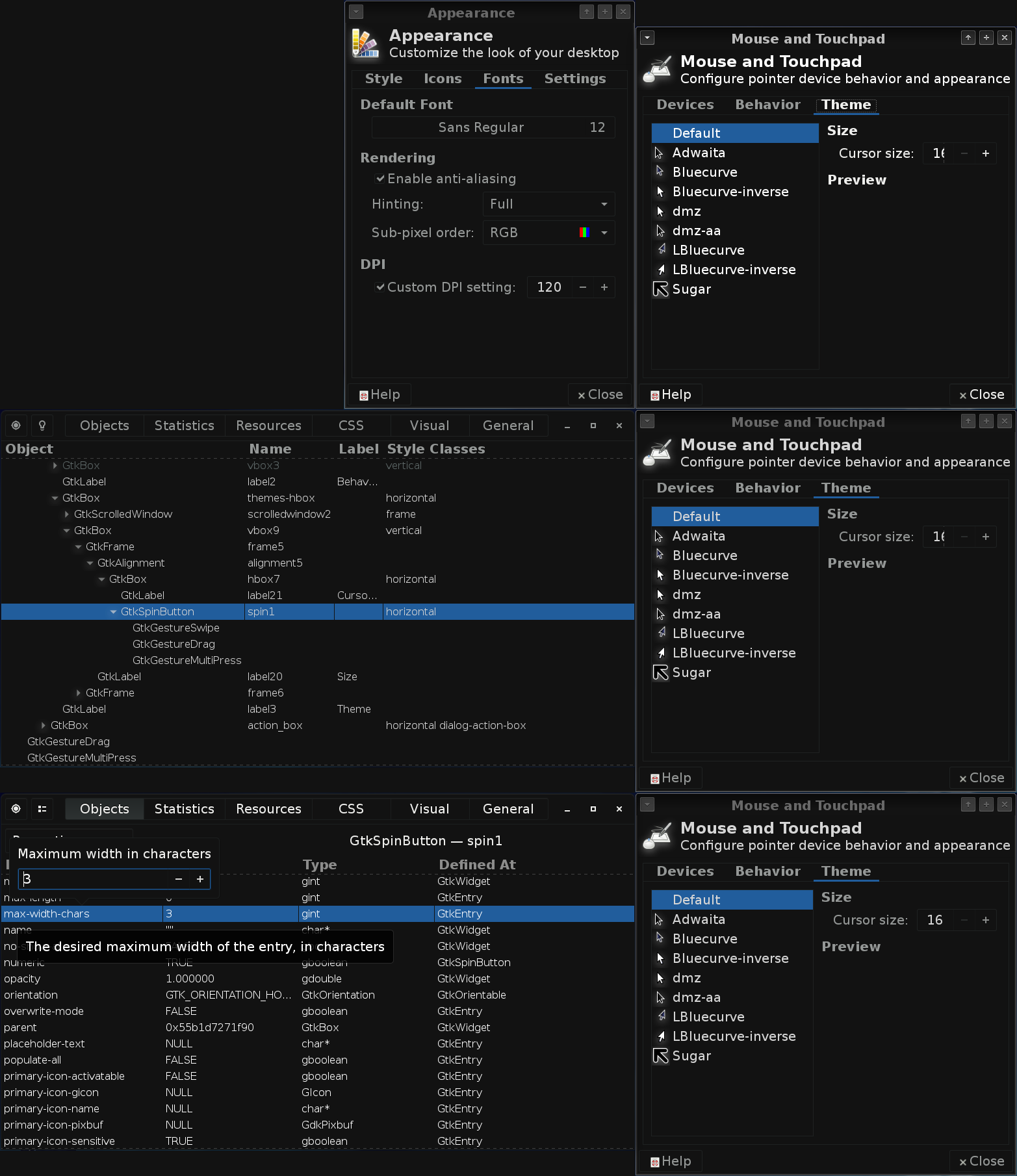Close the Appearance dialog with the Close button

[x=600, y=394]
